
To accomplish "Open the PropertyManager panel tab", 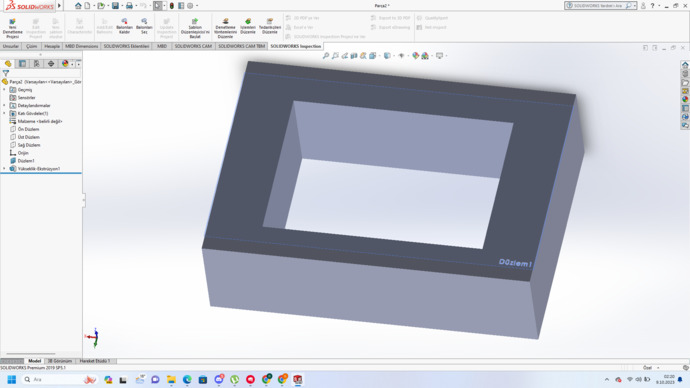I will click(22, 64).
